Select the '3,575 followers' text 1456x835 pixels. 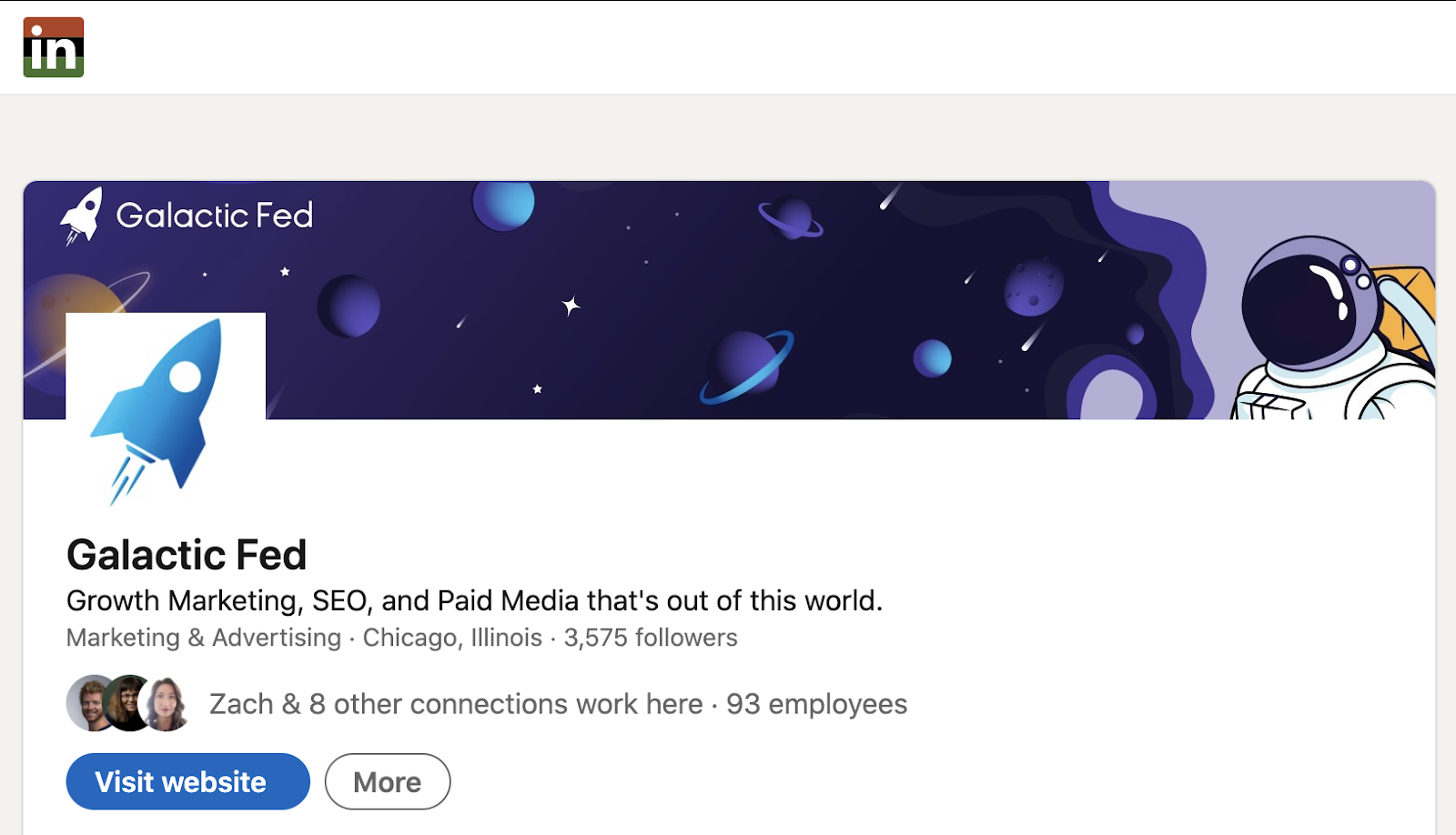tap(651, 638)
